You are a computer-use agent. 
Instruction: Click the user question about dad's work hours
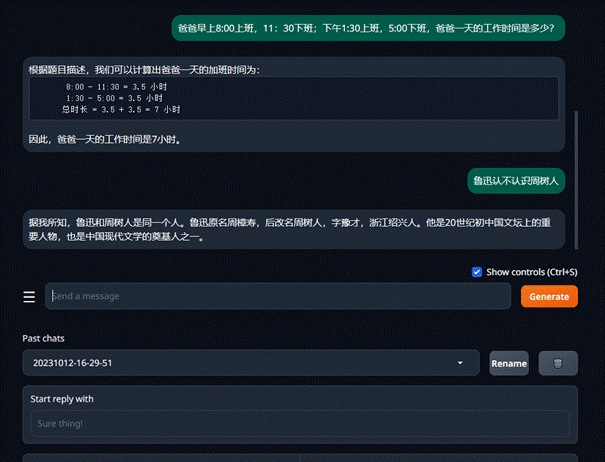point(370,28)
